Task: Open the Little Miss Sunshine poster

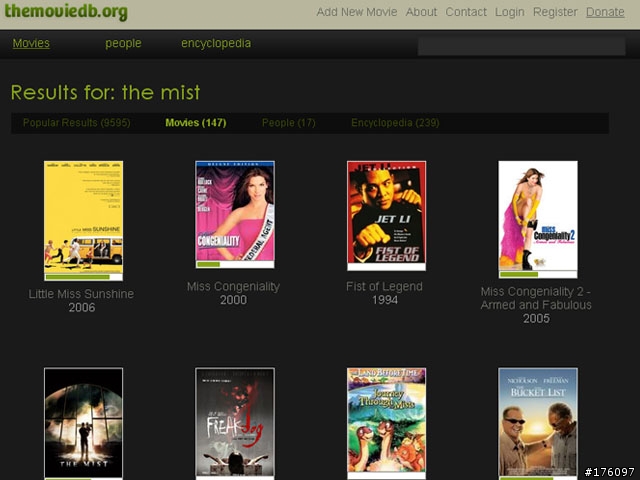Action: (x=83, y=220)
